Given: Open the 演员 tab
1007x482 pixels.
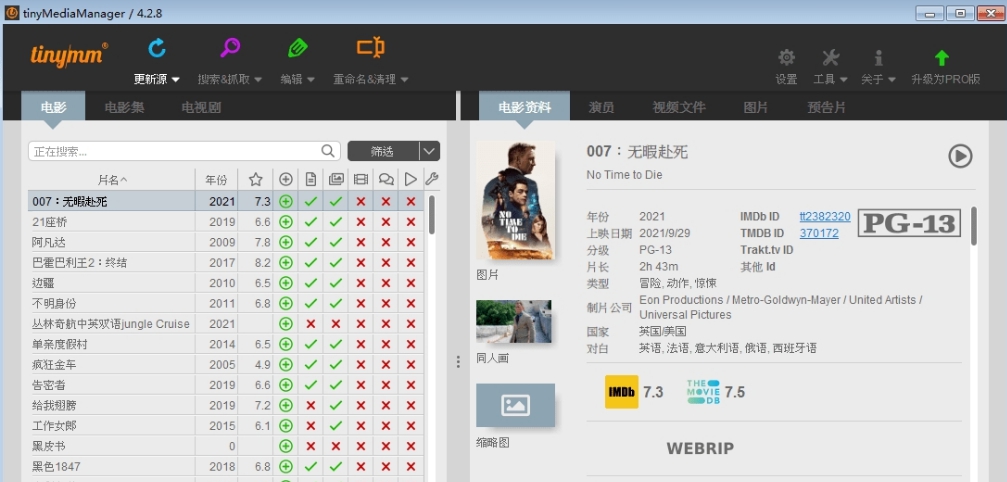Looking at the screenshot, I should pyautogui.click(x=601, y=107).
